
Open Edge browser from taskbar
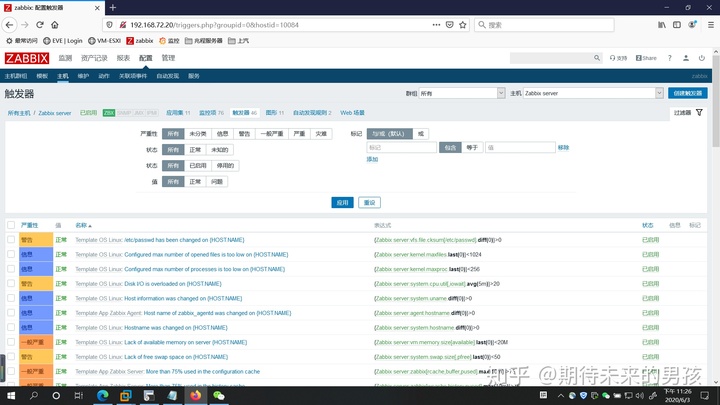[102, 395]
